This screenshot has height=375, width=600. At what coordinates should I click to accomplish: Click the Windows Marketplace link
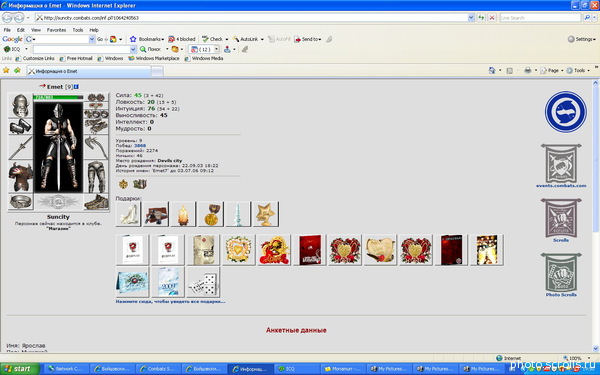pos(154,59)
